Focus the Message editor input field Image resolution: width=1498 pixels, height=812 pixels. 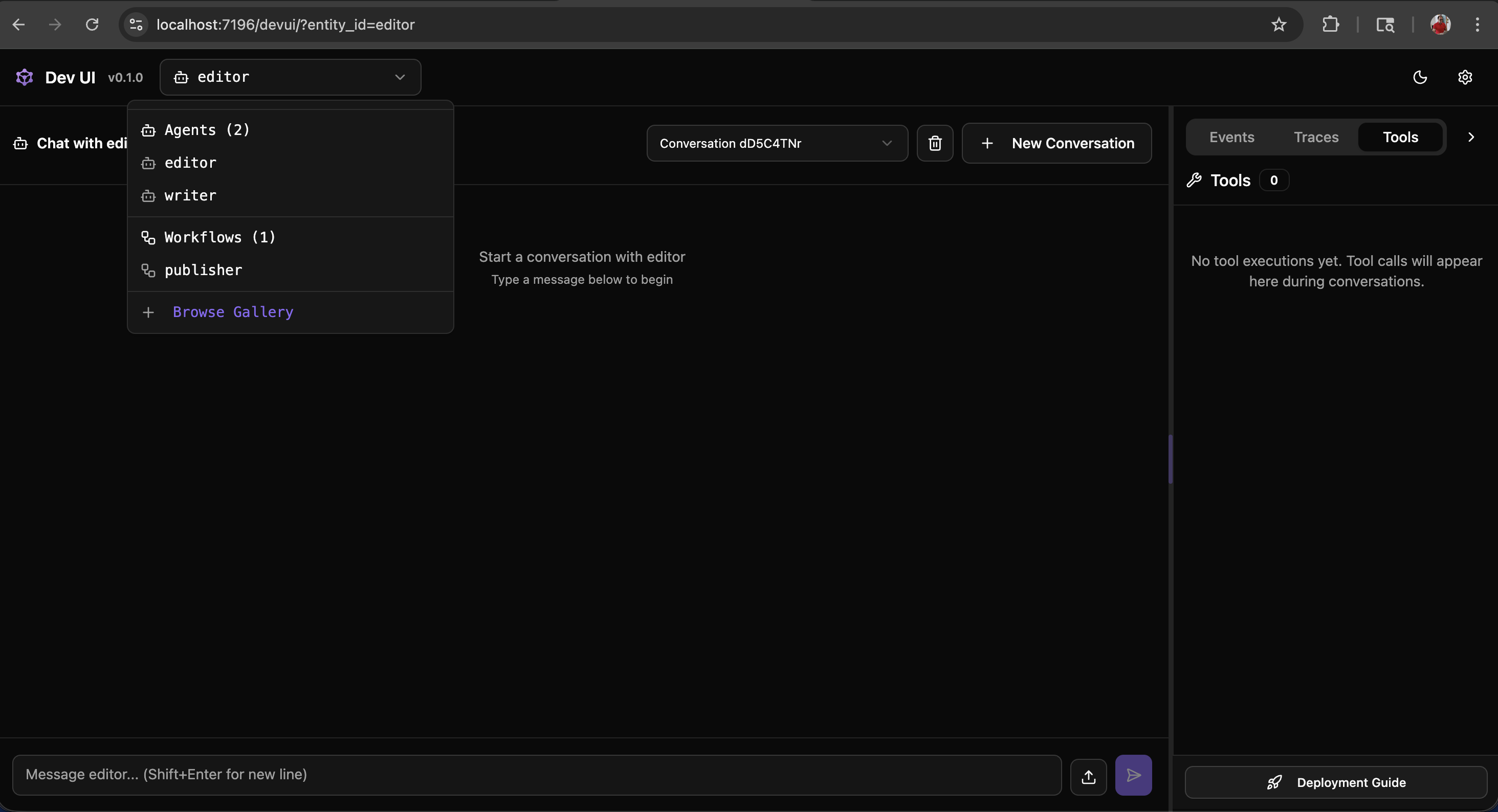coord(536,775)
